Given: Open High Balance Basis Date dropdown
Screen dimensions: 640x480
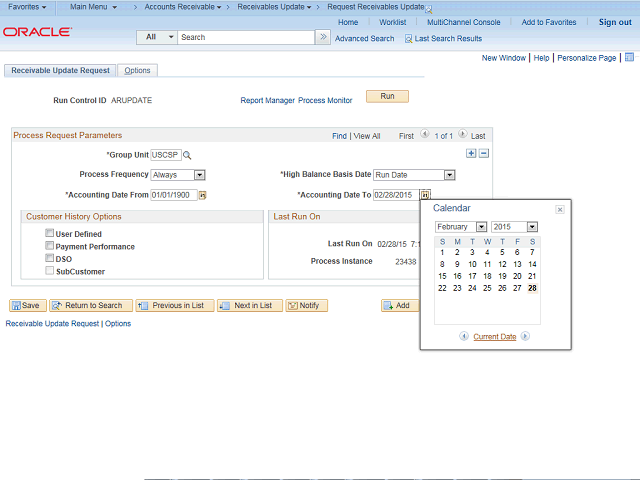Looking at the screenshot, I should pos(449,175).
